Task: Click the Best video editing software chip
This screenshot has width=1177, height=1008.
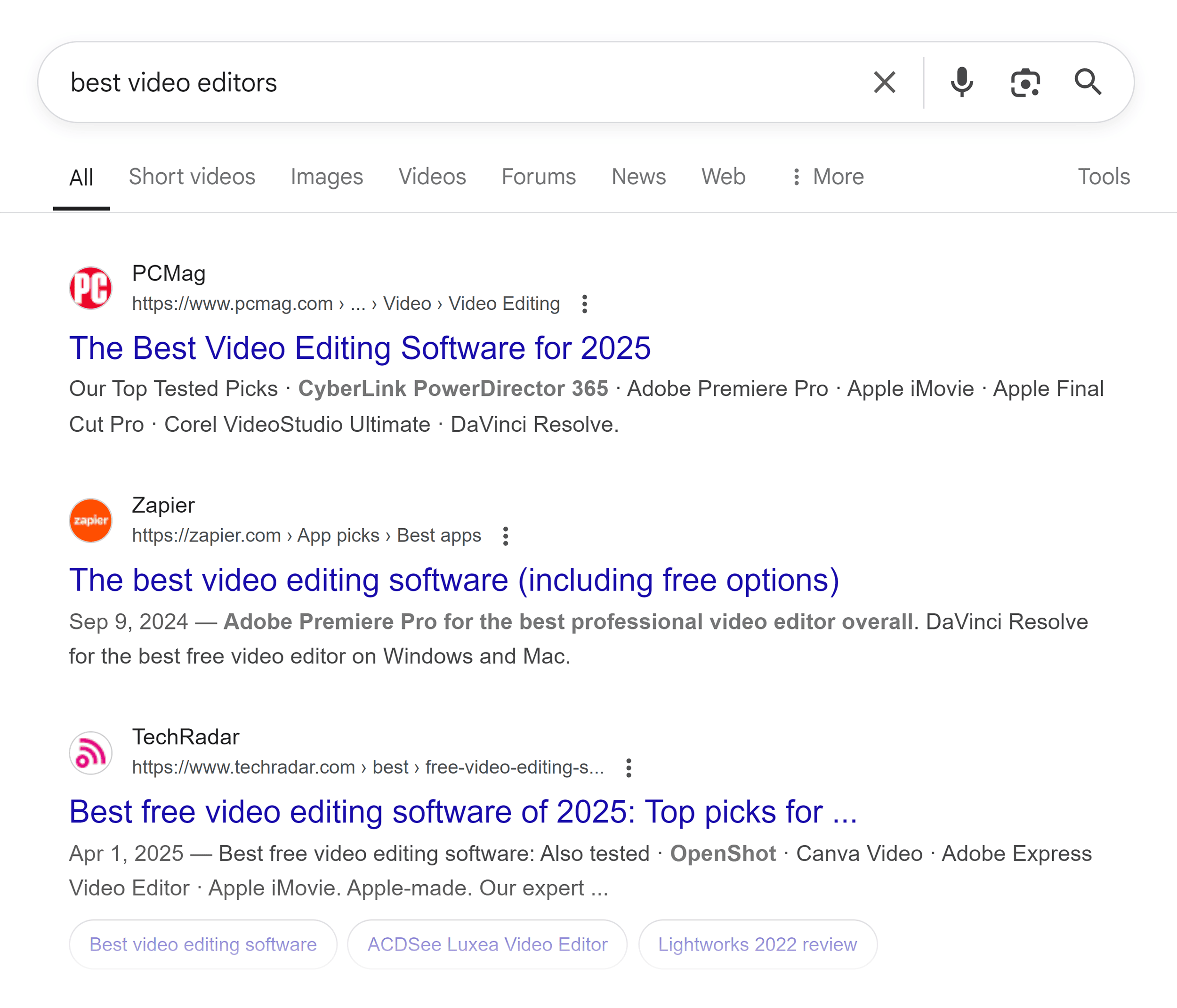Action: tap(203, 944)
